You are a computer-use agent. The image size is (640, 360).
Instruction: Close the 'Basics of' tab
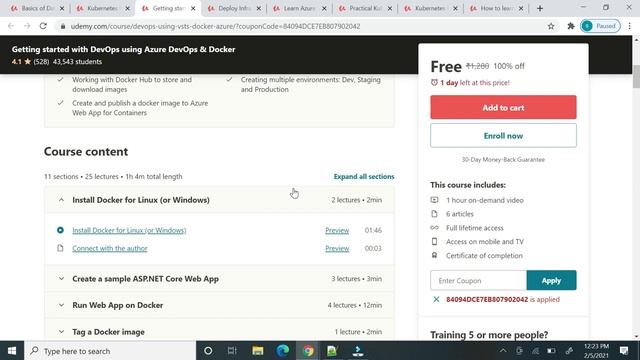62,8
